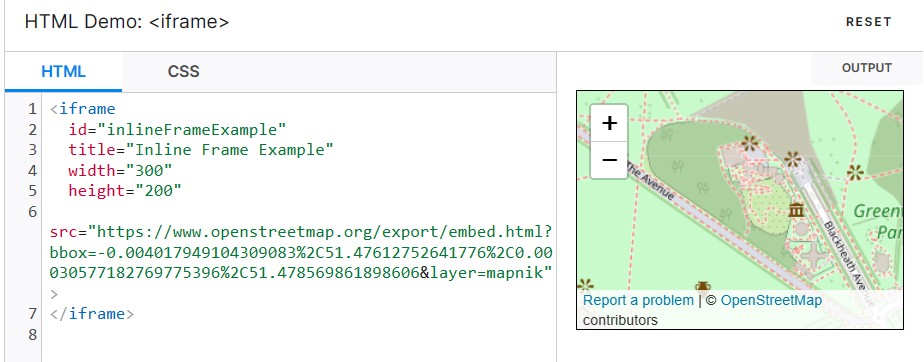The height and width of the screenshot is (362, 924).
Task: Click the museum marker icon on the map
Action: tap(796, 210)
